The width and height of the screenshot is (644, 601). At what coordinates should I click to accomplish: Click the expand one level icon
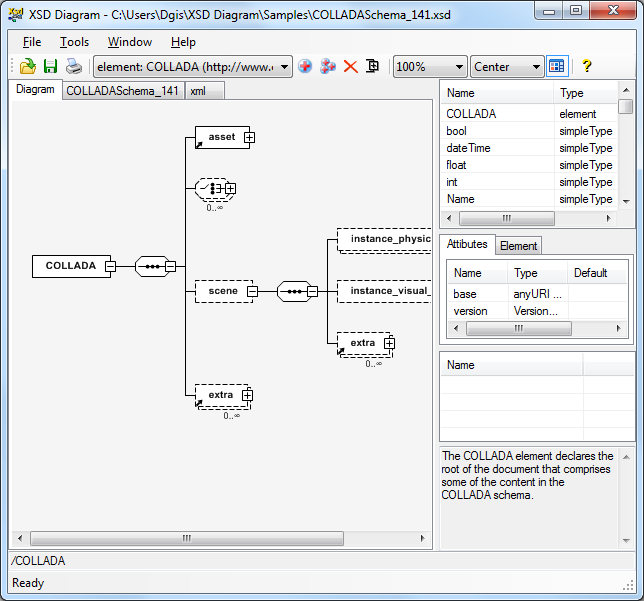[x=372, y=67]
